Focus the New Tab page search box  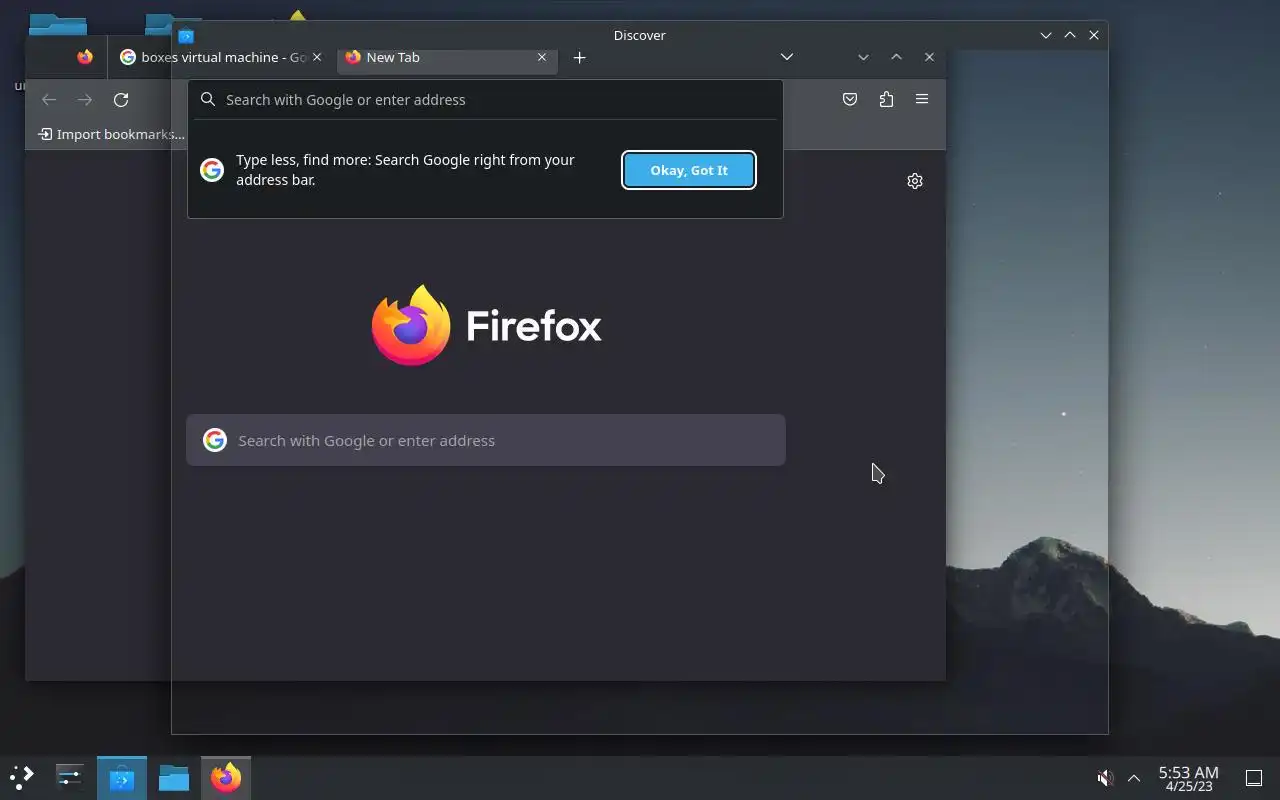[x=486, y=440]
